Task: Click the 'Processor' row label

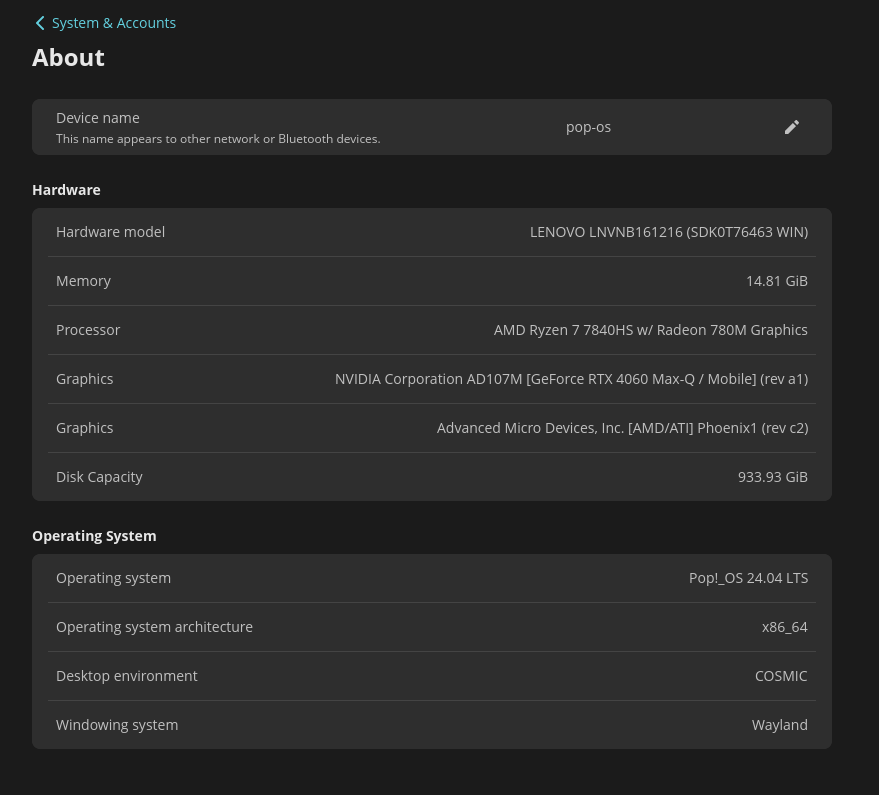Action: coord(88,330)
